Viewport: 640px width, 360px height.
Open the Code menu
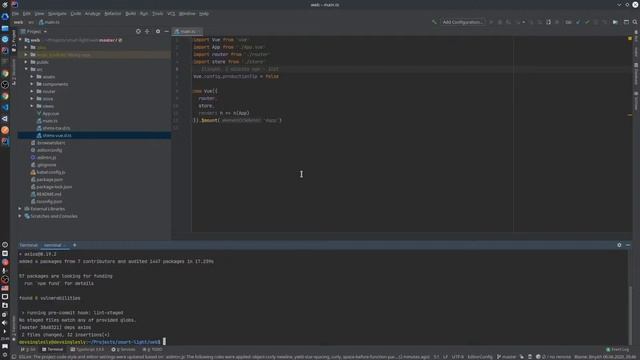click(x=76, y=13)
